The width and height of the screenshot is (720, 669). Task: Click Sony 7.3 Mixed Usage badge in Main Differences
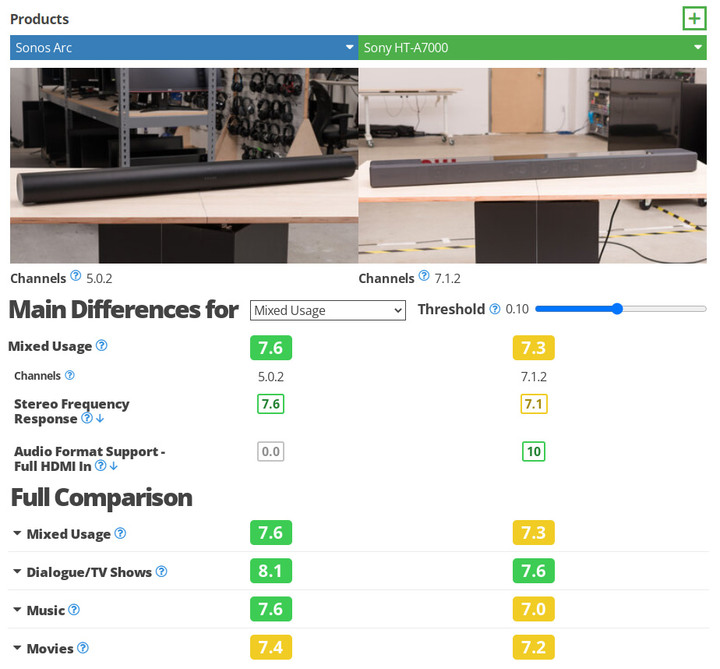pyautogui.click(x=534, y=348)
